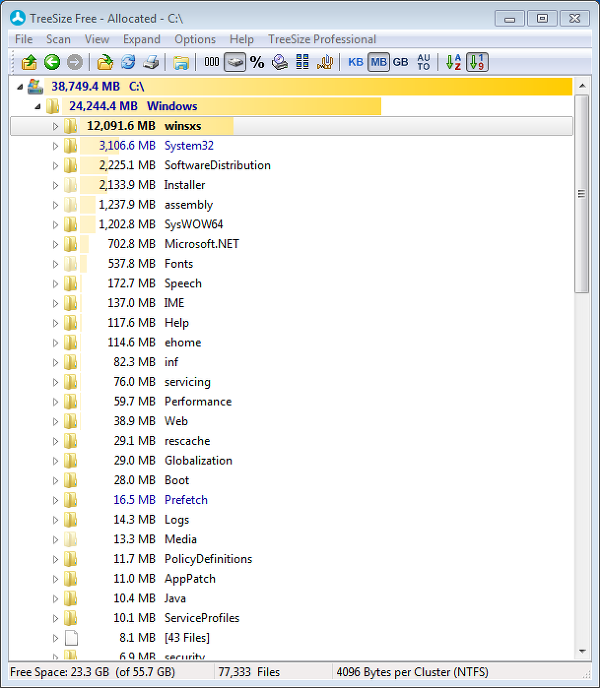The image size is (600, 688).
Task: Expand the SysWOW64 folder
Action: click(x=55, y=225)
